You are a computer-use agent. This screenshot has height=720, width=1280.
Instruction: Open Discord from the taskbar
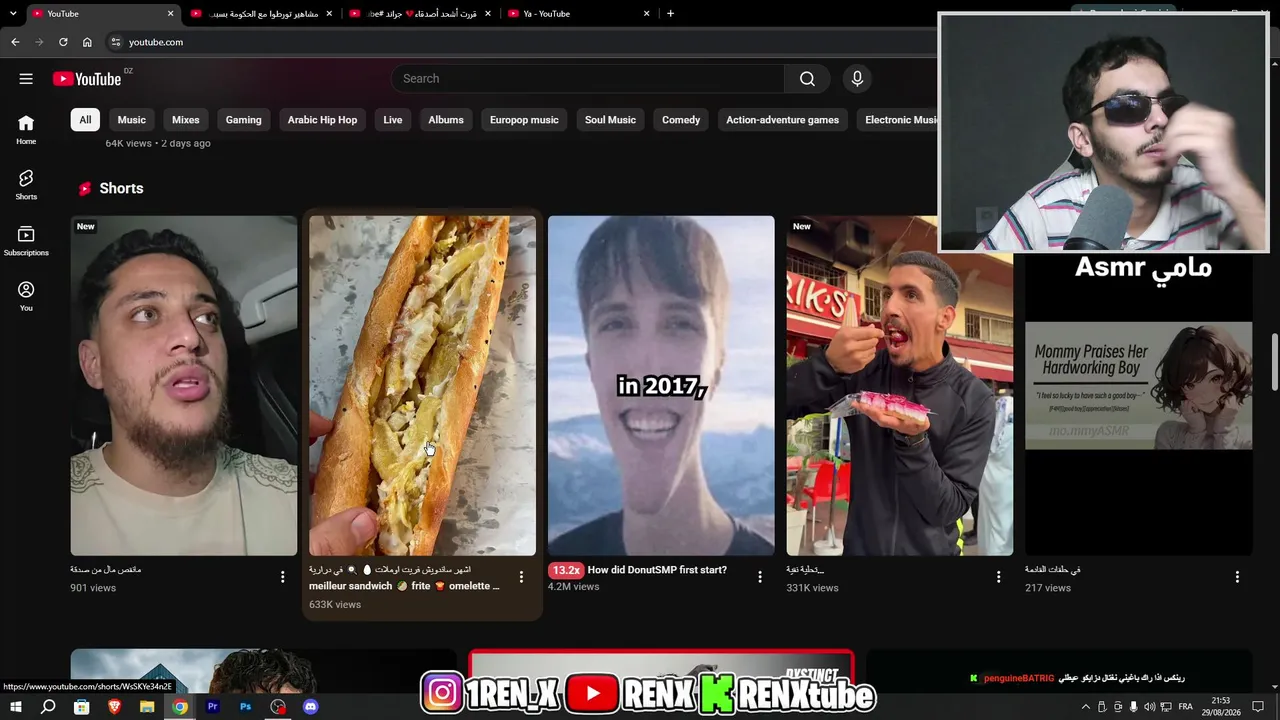tap(310, 707)
